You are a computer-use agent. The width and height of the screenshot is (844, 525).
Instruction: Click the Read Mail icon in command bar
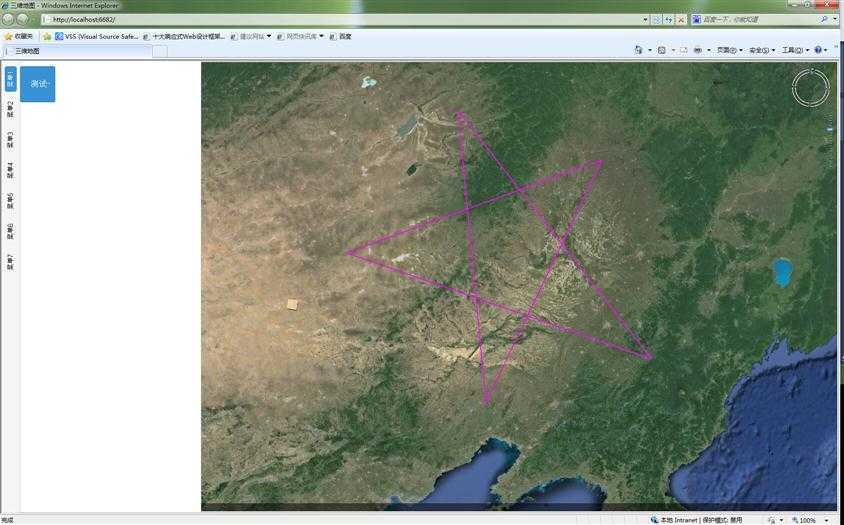(684, 50)
